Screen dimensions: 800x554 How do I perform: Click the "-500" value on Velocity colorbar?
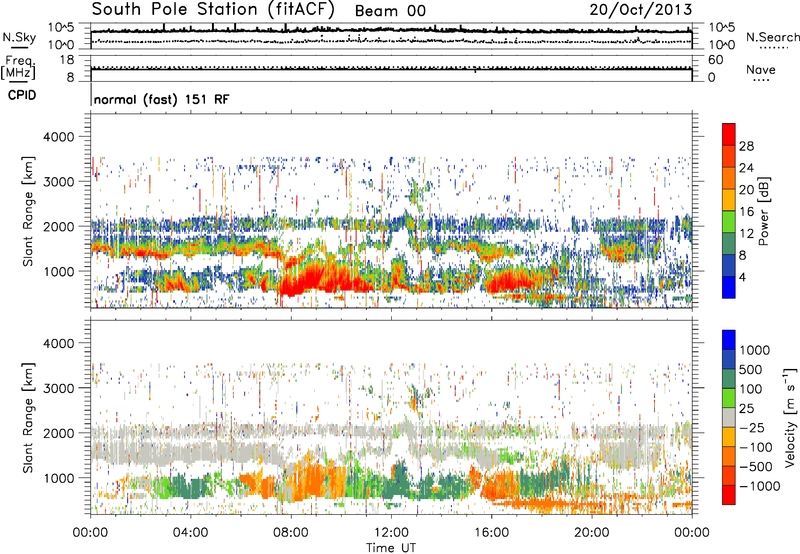[x=756, y=467]
